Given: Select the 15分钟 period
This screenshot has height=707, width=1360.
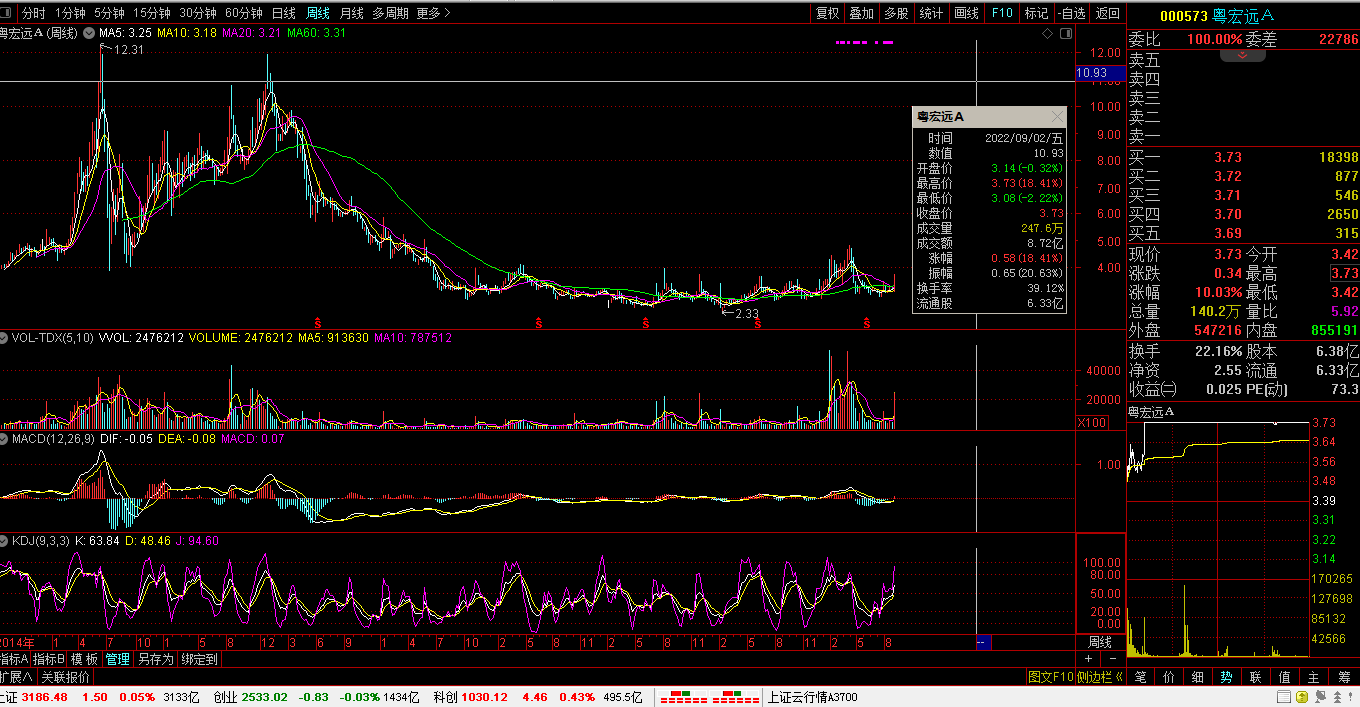Looking at the screenshot, I should pos(152,13).
